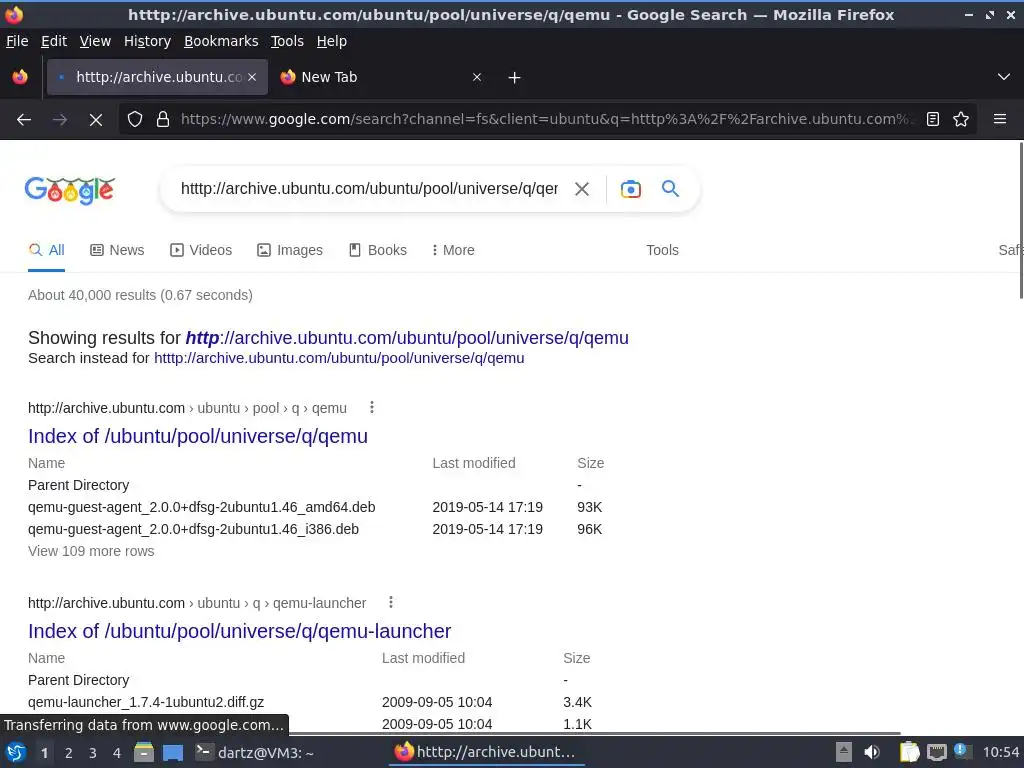1024x768 pixels.
Task: Select the All search tab
Action: point(46,250)
